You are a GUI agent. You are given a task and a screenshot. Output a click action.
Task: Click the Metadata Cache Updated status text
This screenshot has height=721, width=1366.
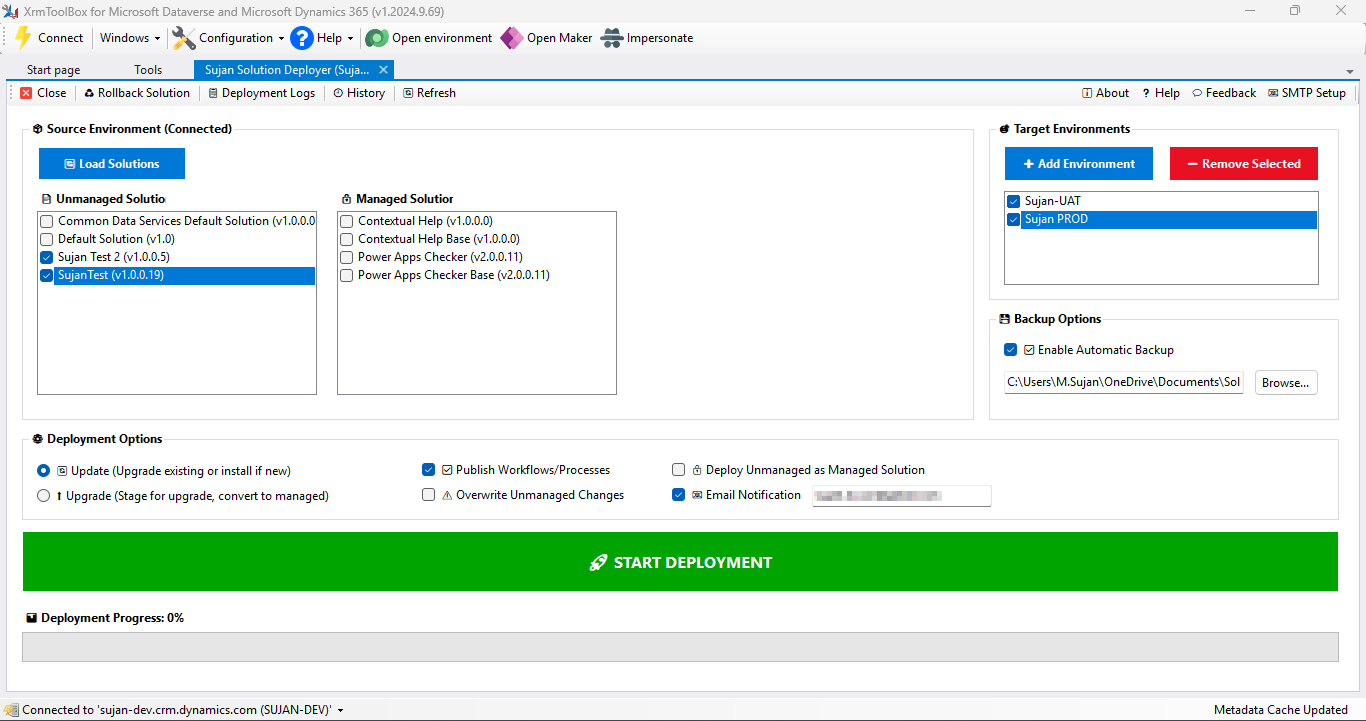coord(1280,710)
